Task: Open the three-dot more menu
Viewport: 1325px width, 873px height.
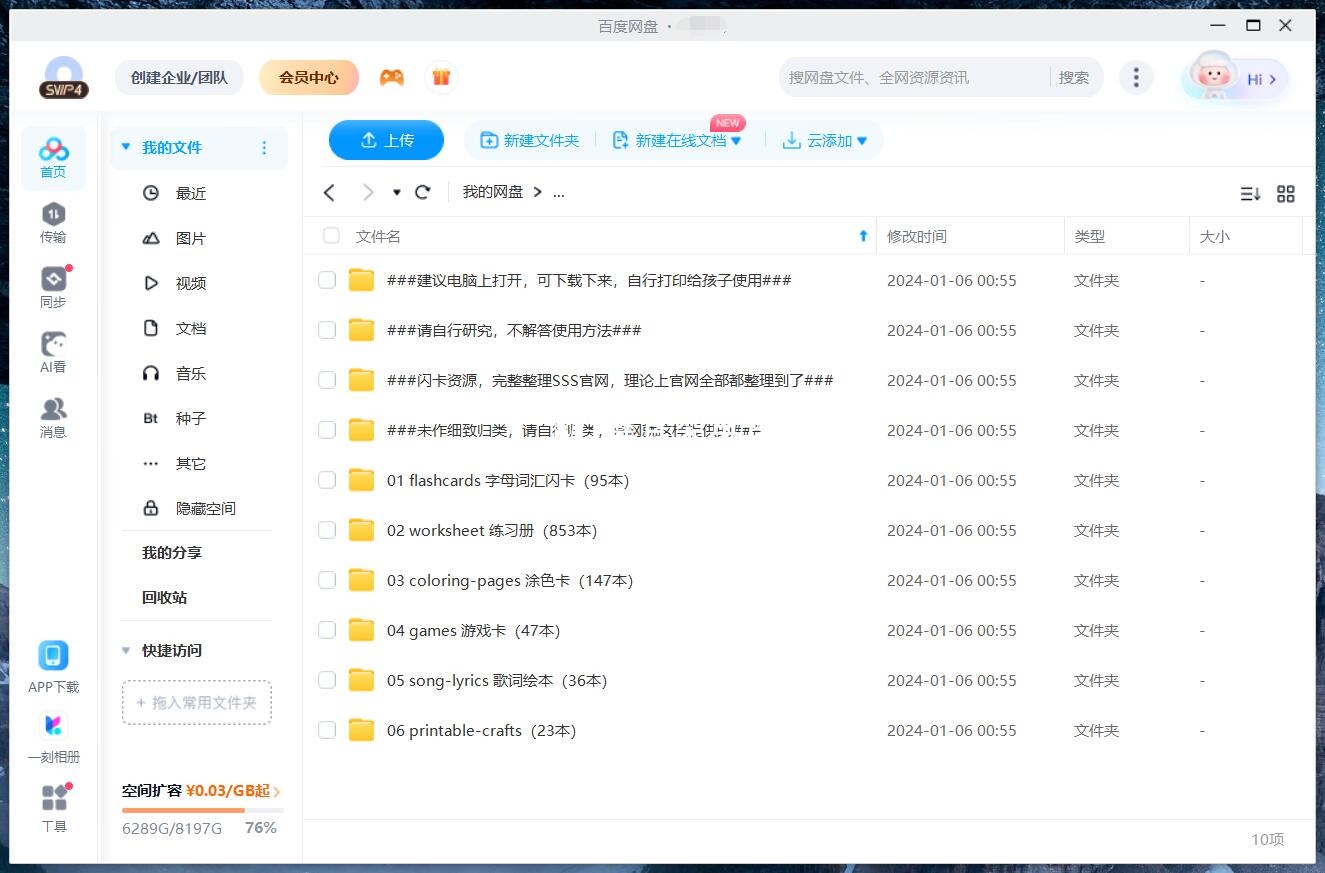Action: pyautogui.click(x=1136, y=76)
